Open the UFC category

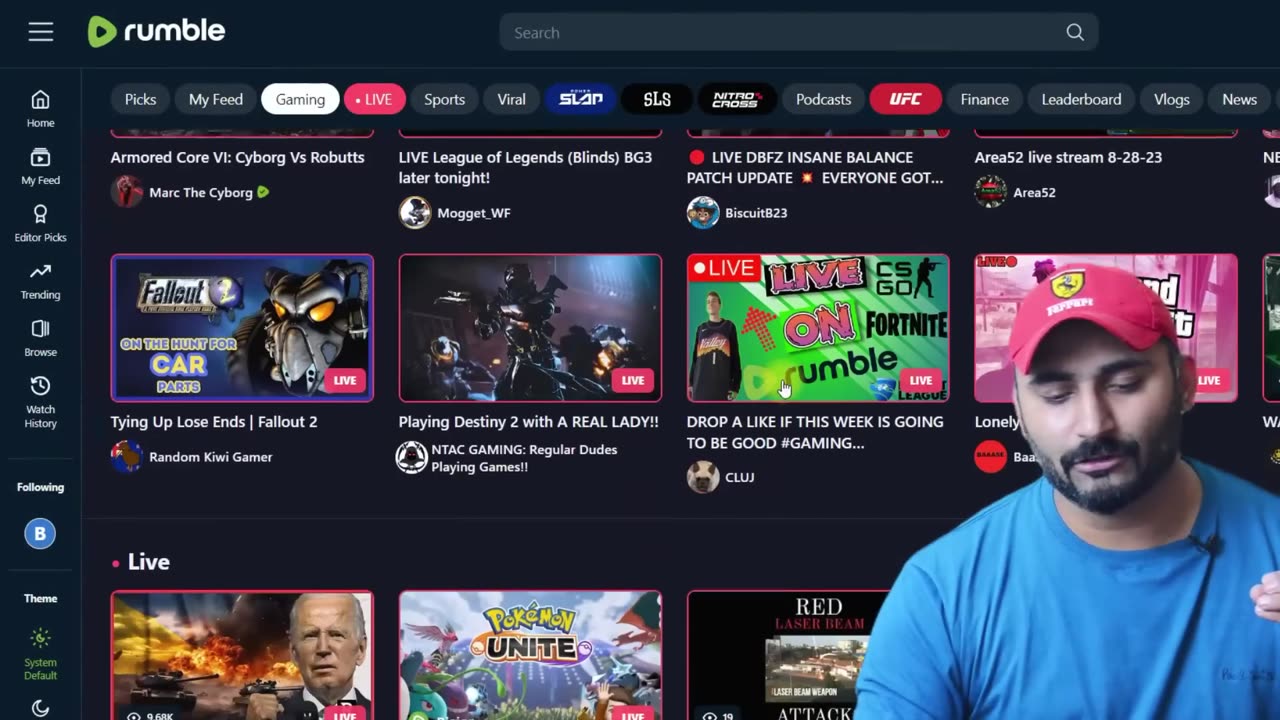(x=905, y=99)
